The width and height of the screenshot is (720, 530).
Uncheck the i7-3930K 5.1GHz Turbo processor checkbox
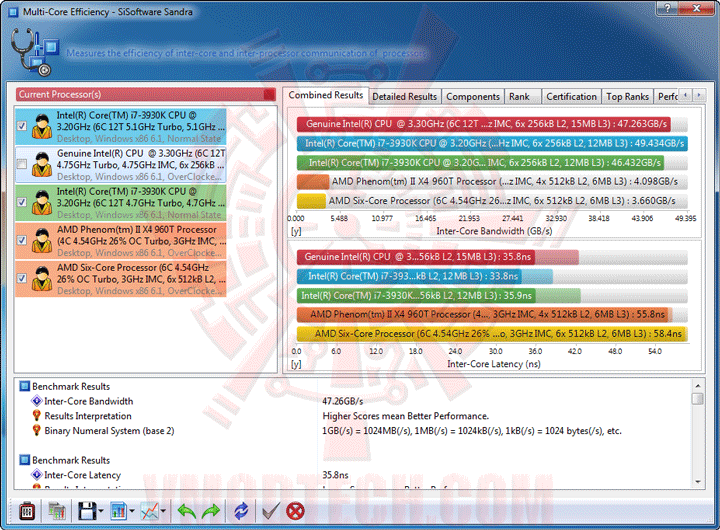coord(22,126)
